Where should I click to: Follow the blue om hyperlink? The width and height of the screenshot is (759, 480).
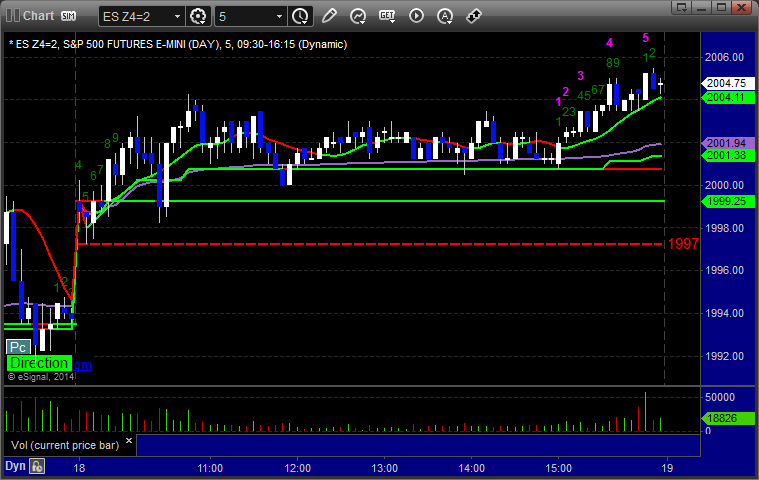[x=82, y=365]
